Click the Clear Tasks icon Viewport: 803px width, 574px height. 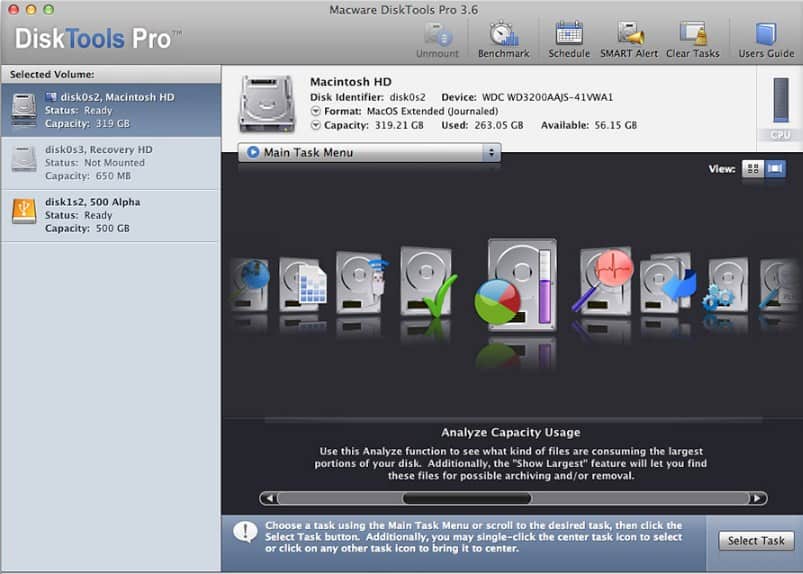(x=692, y=40)
